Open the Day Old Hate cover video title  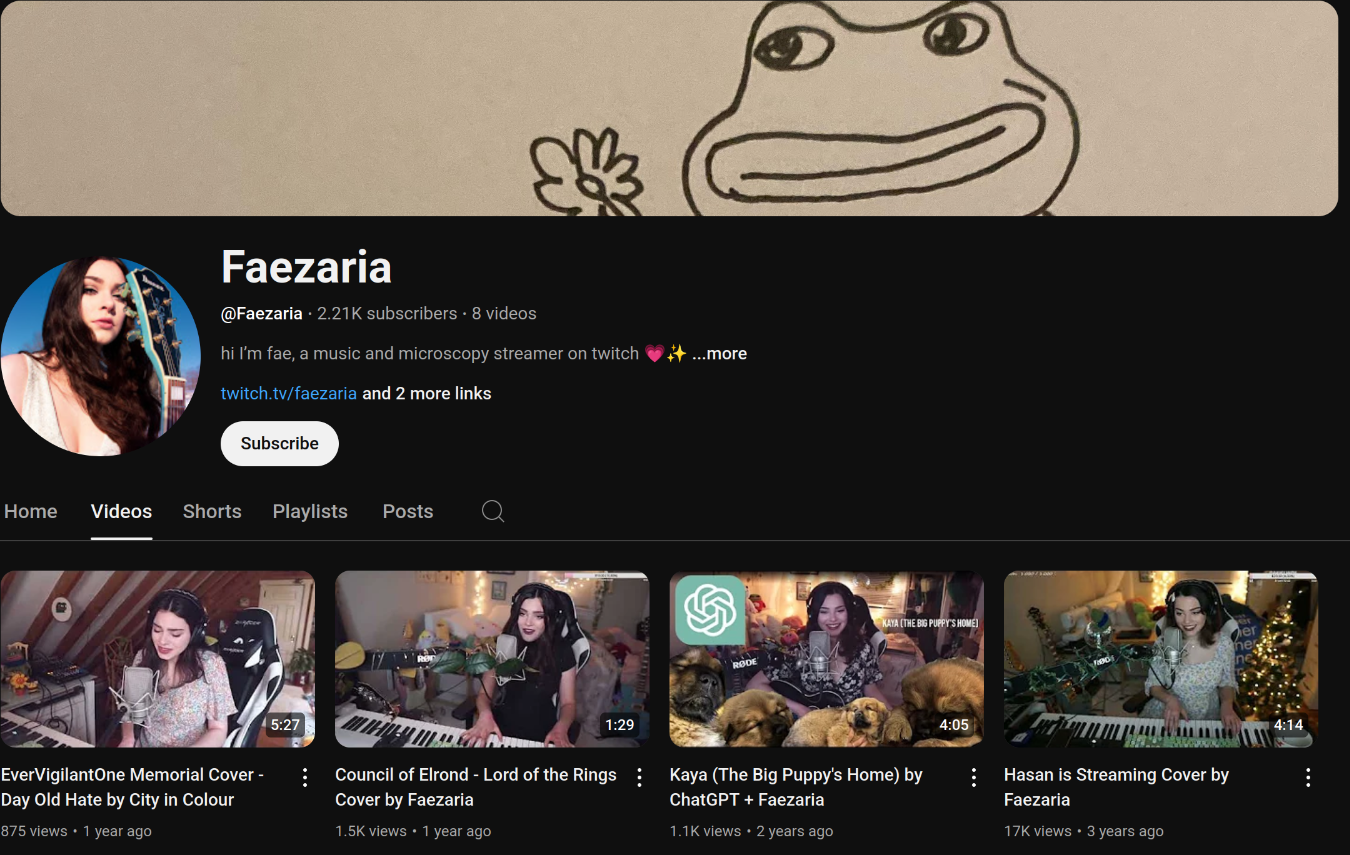[x=133, y=787]
